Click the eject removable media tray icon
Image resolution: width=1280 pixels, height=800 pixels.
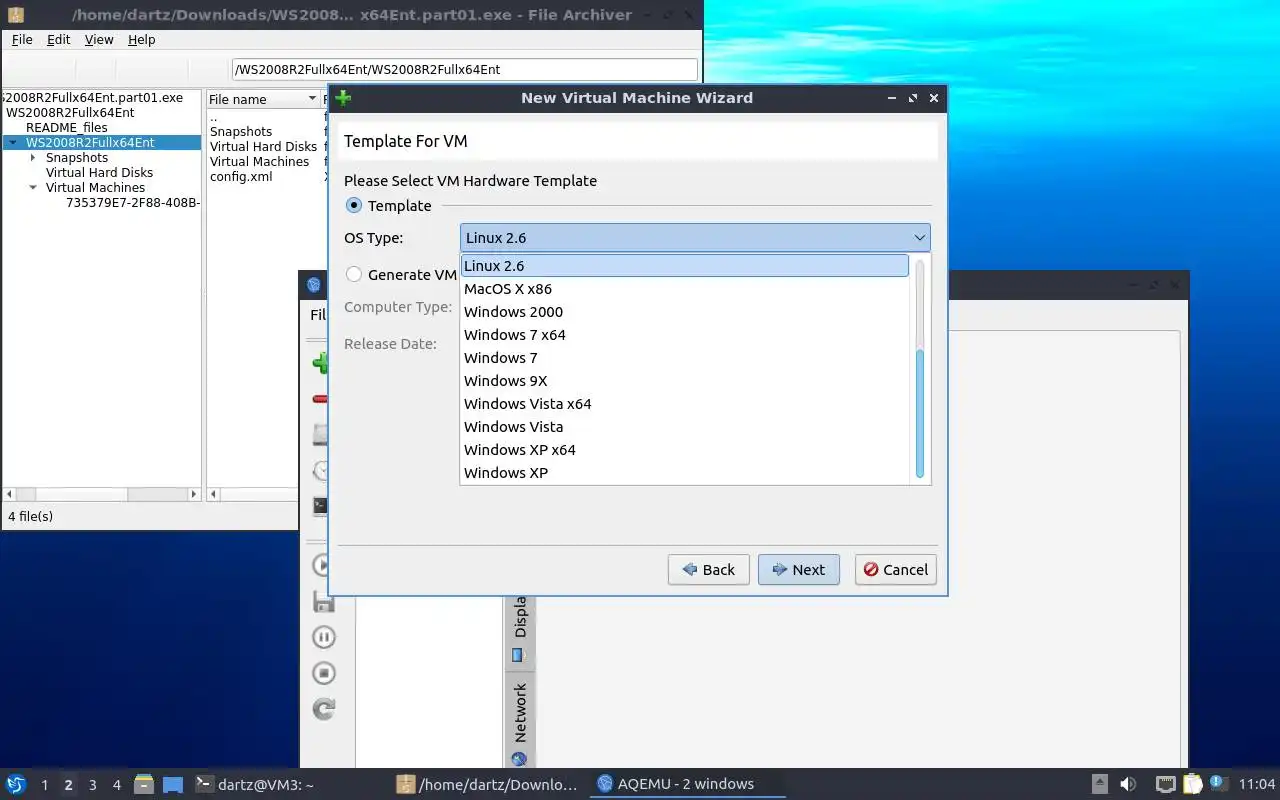pos(1099,784)
